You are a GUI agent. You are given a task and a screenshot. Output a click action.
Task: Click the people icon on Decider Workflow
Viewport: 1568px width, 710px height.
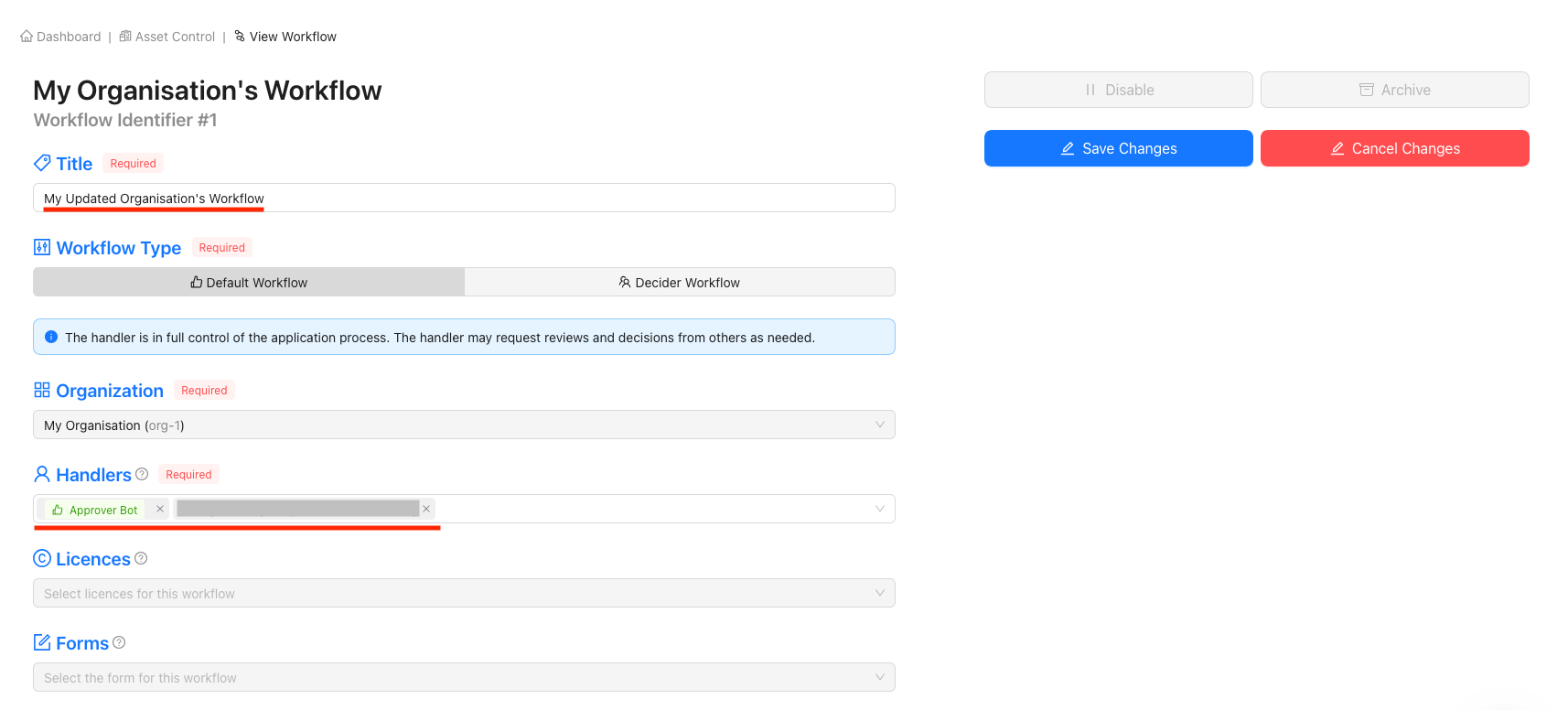(625, 282)
